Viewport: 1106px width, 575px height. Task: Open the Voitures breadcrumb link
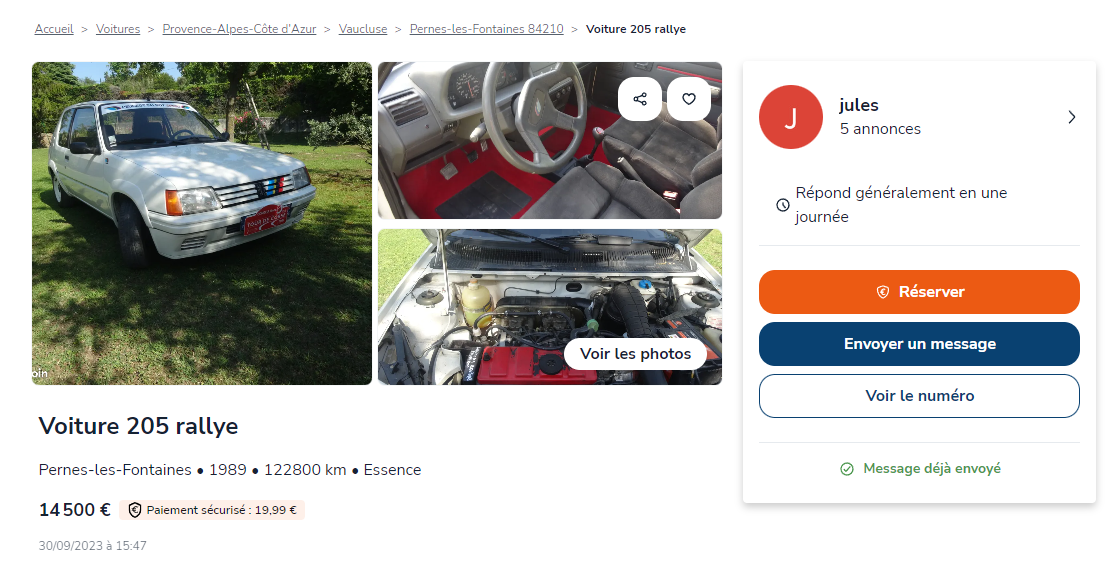click(x=118, y=29)
